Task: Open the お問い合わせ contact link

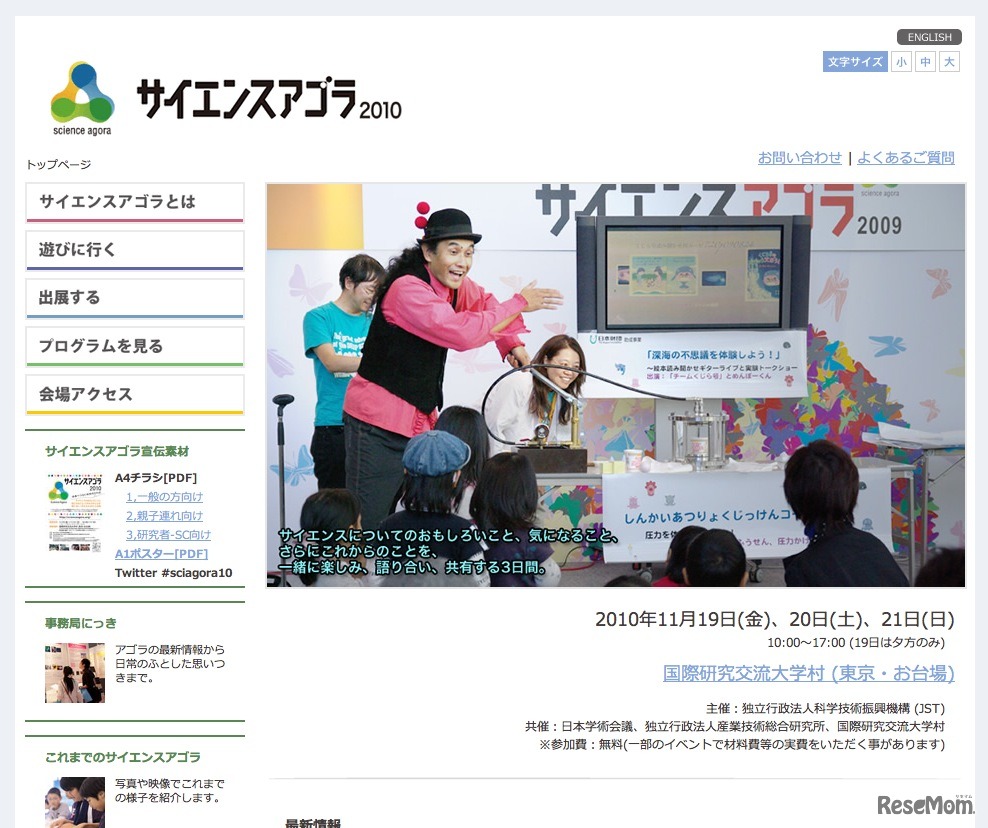Action: (799, 157)
